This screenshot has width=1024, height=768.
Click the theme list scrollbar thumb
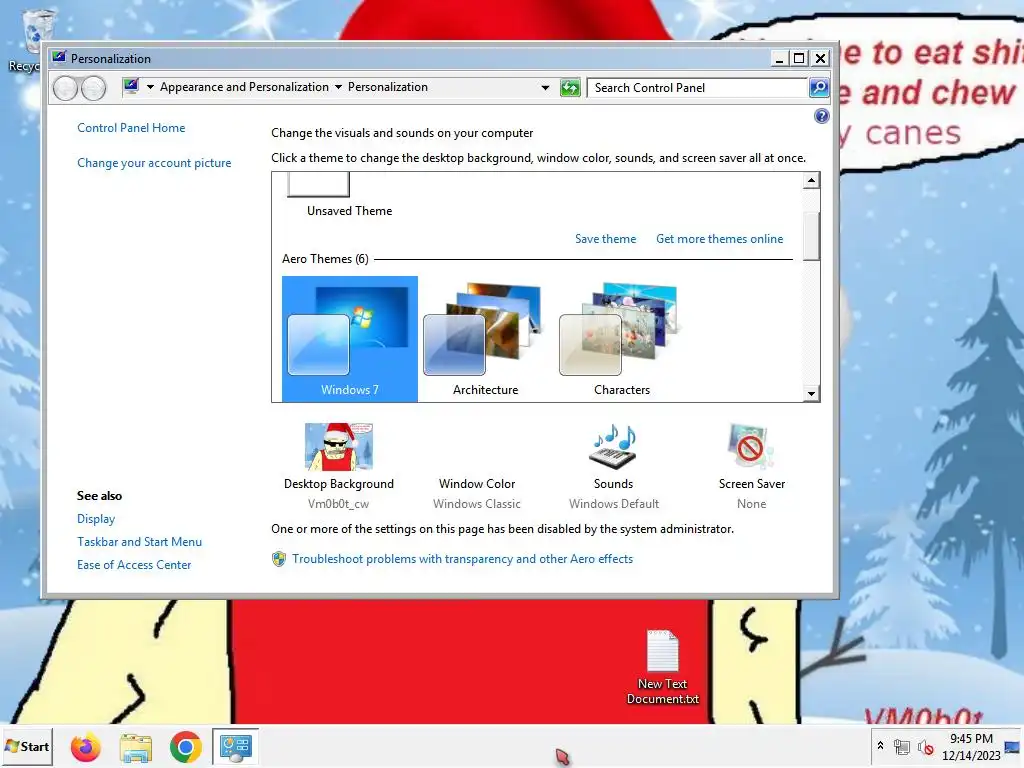point(811,236)
